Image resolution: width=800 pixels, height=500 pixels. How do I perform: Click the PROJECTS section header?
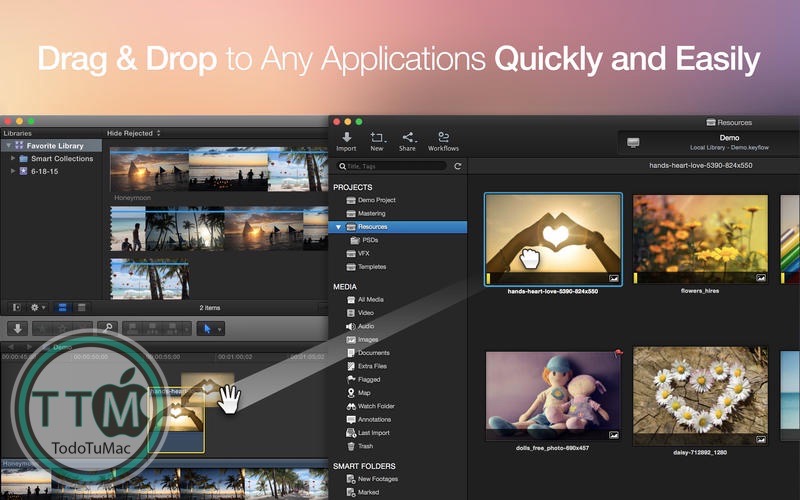[x=353, y=187]
